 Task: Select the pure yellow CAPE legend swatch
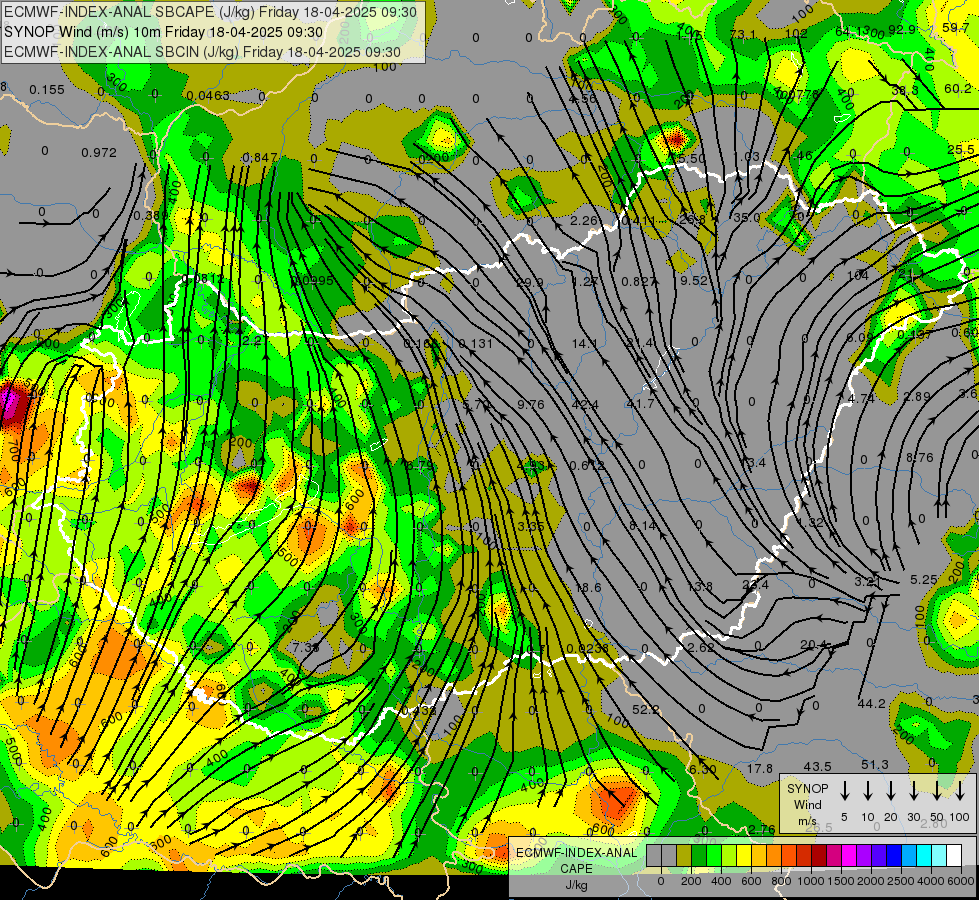coord(744,856)
